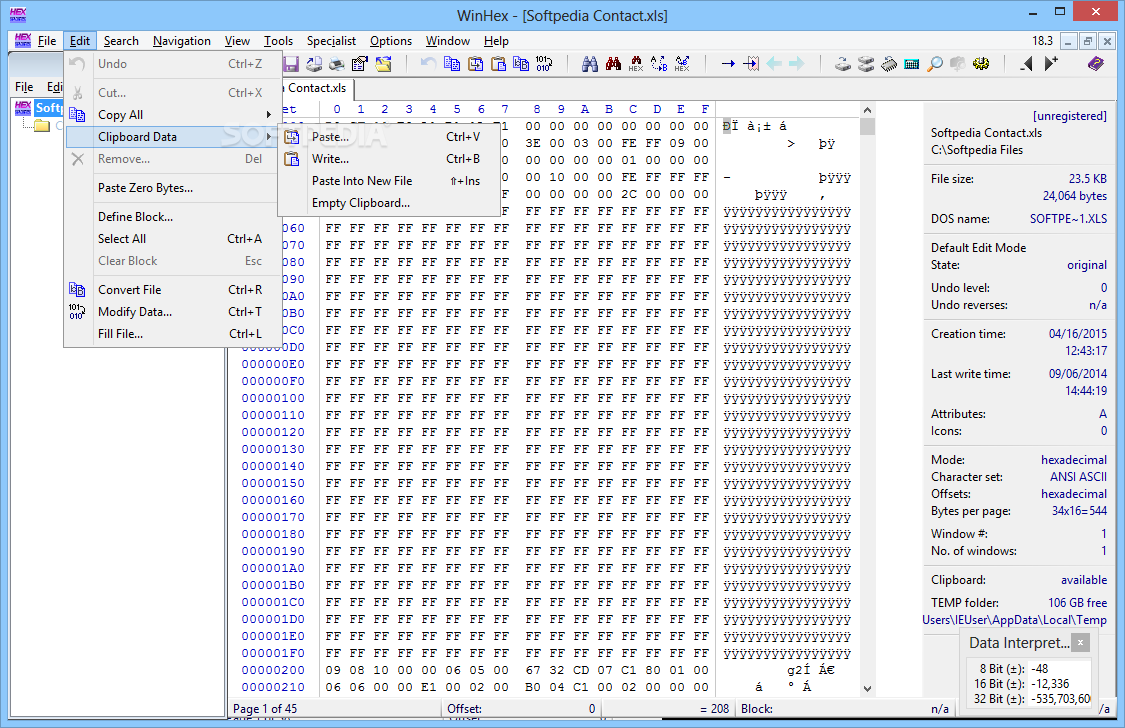
Task: Click the print-to-file toolbar icon beside Save
Action: click(x=314, y=64)
